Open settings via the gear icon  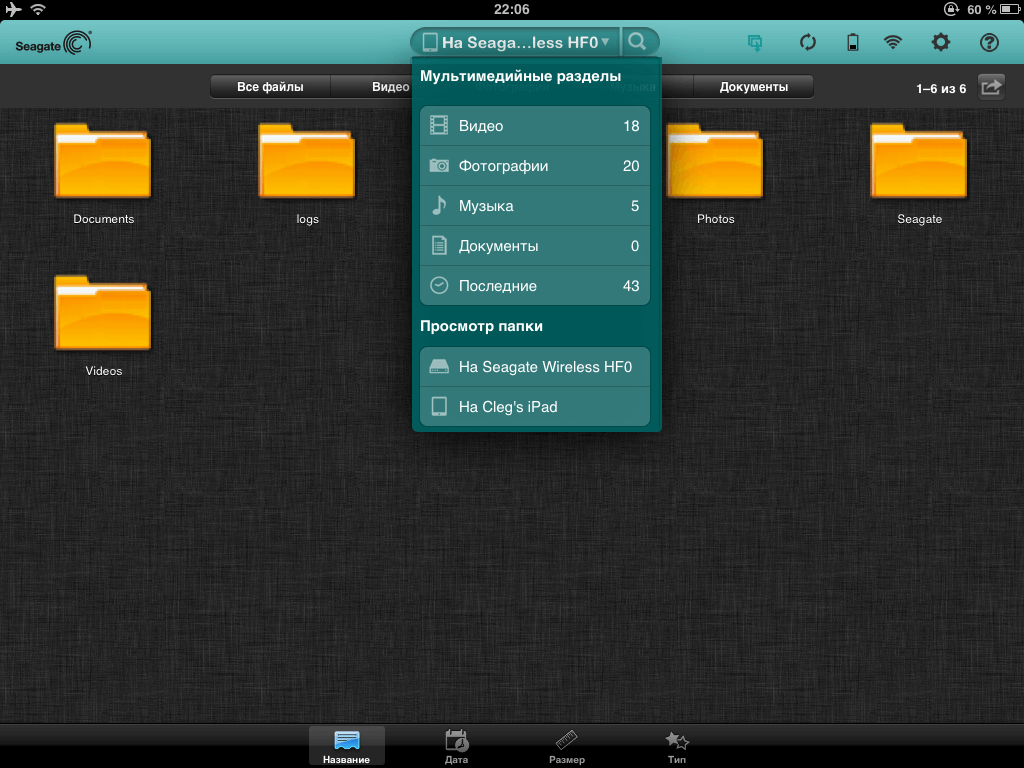(940, 42)
